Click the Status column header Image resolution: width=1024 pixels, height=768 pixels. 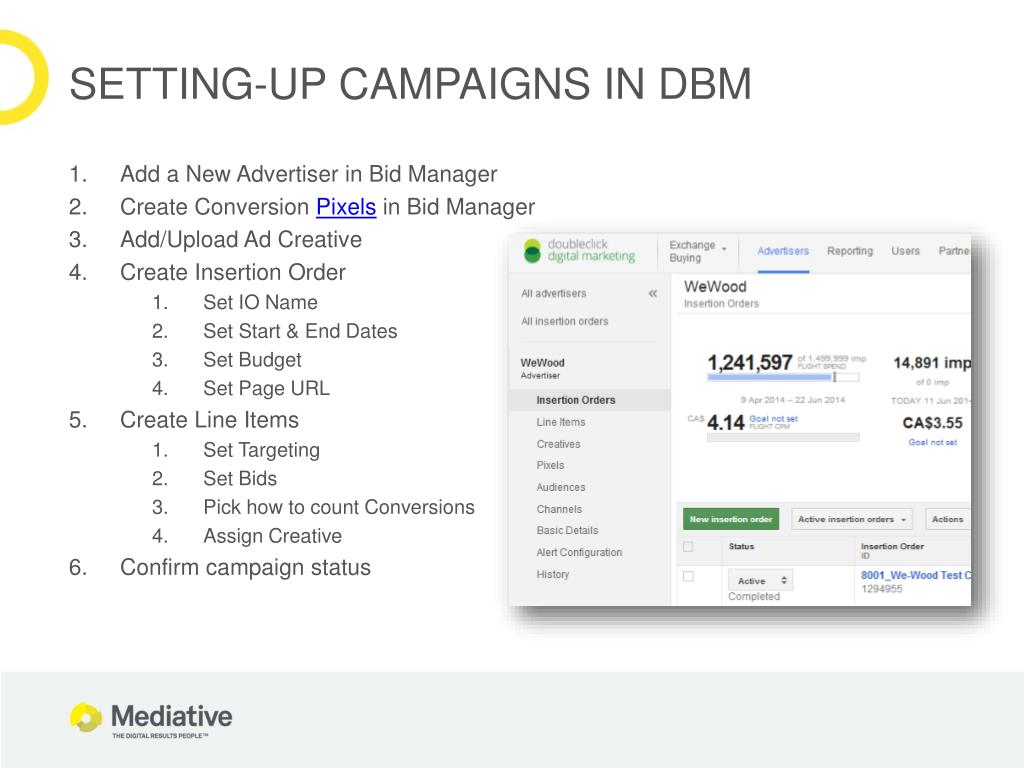coord(741,547)
